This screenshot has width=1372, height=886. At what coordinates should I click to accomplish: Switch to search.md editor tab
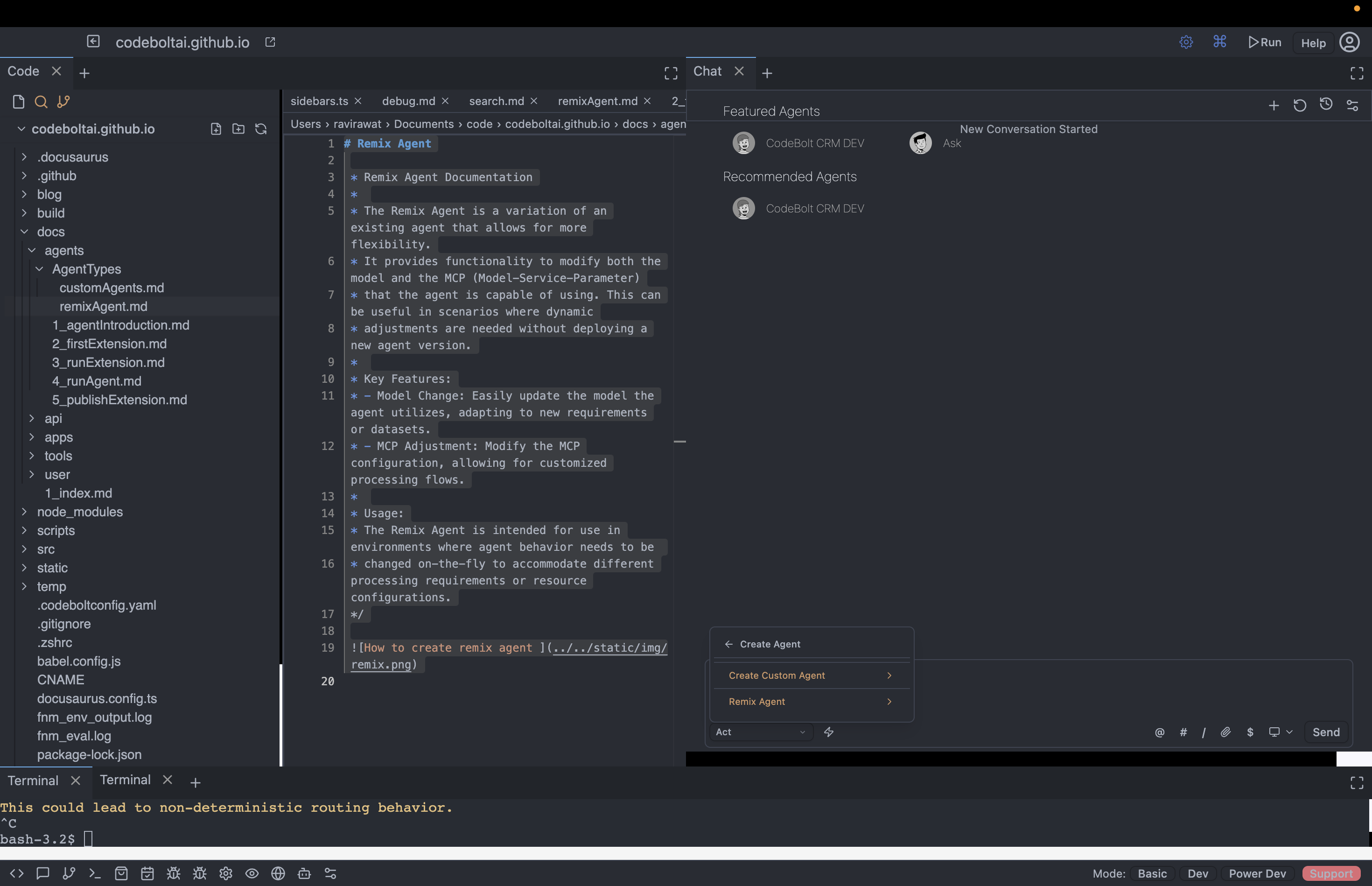click(x=496, y=101)
